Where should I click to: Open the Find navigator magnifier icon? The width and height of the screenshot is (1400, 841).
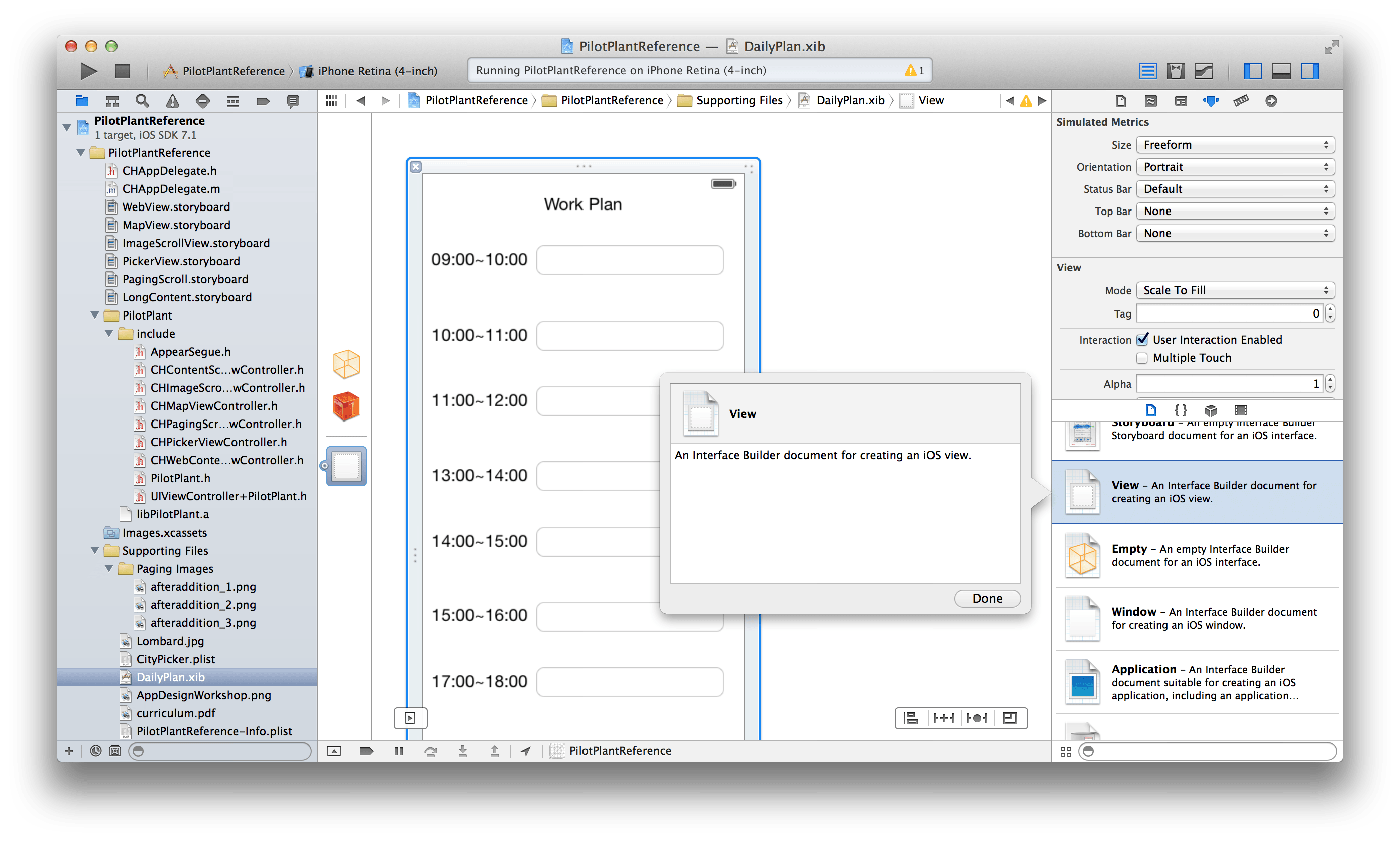click(142, 101)
